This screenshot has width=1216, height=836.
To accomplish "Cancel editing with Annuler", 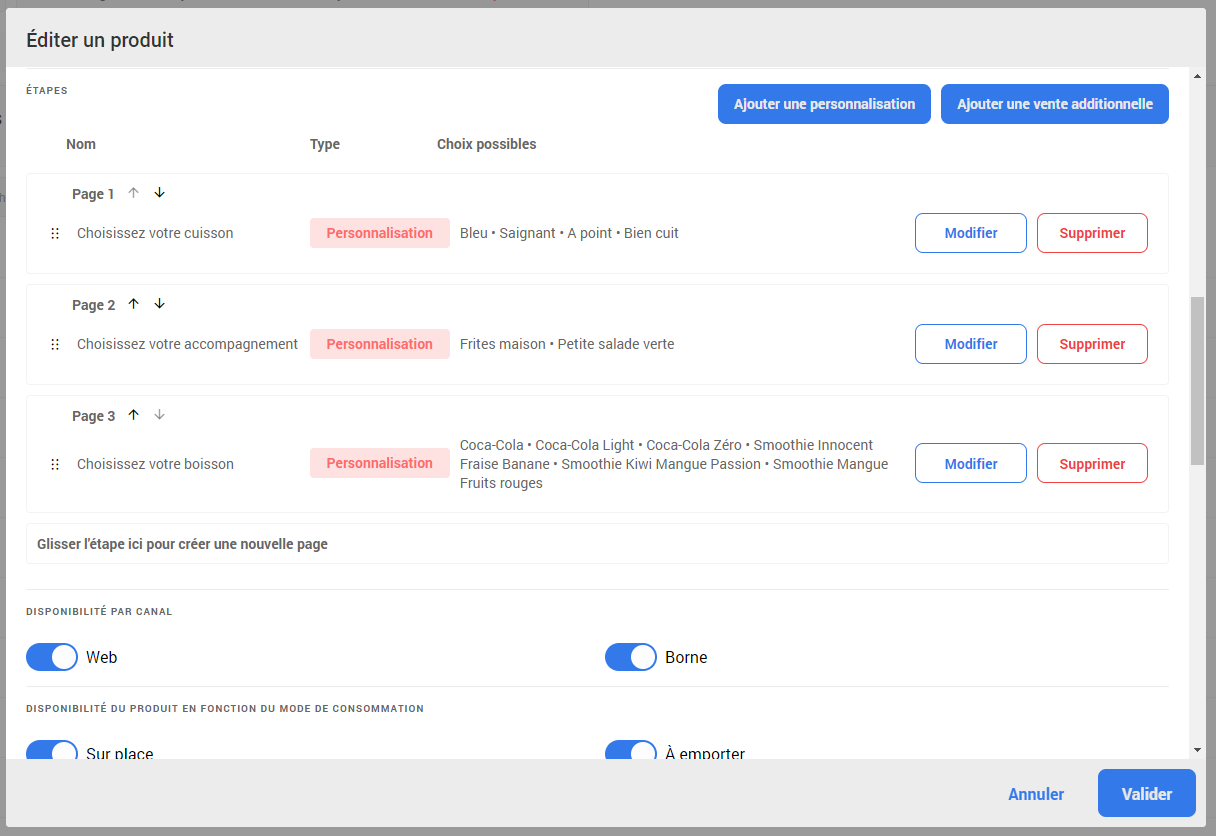I will [x=1036, y=794].
